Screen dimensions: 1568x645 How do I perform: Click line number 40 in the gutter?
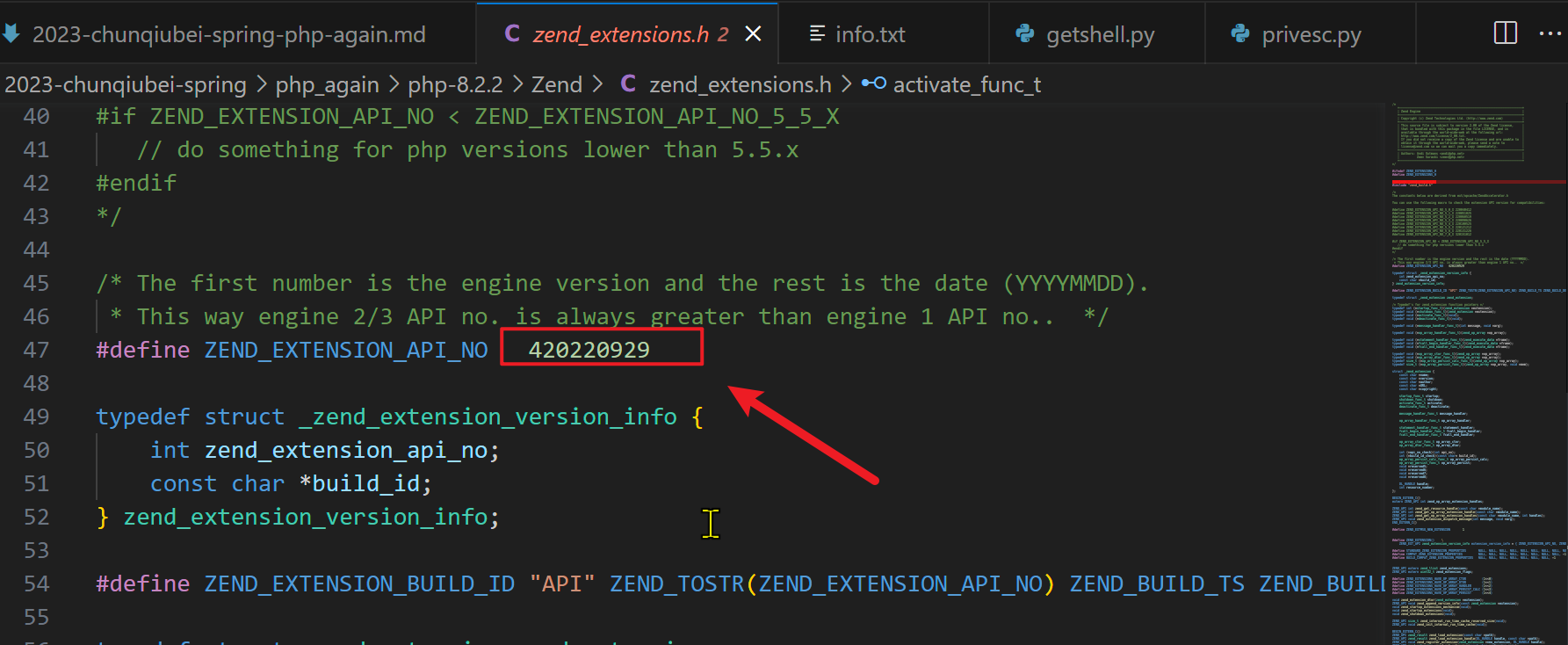36,116
